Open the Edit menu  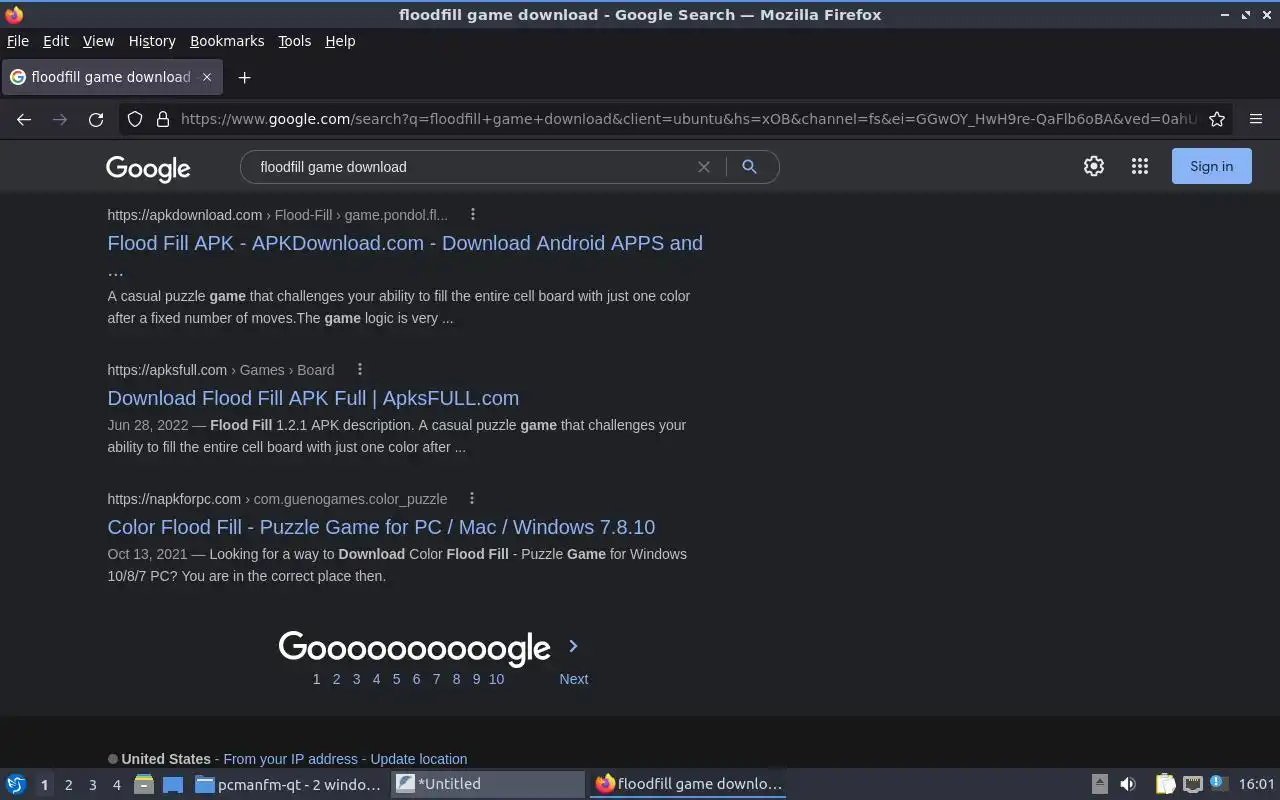[56, 41]
